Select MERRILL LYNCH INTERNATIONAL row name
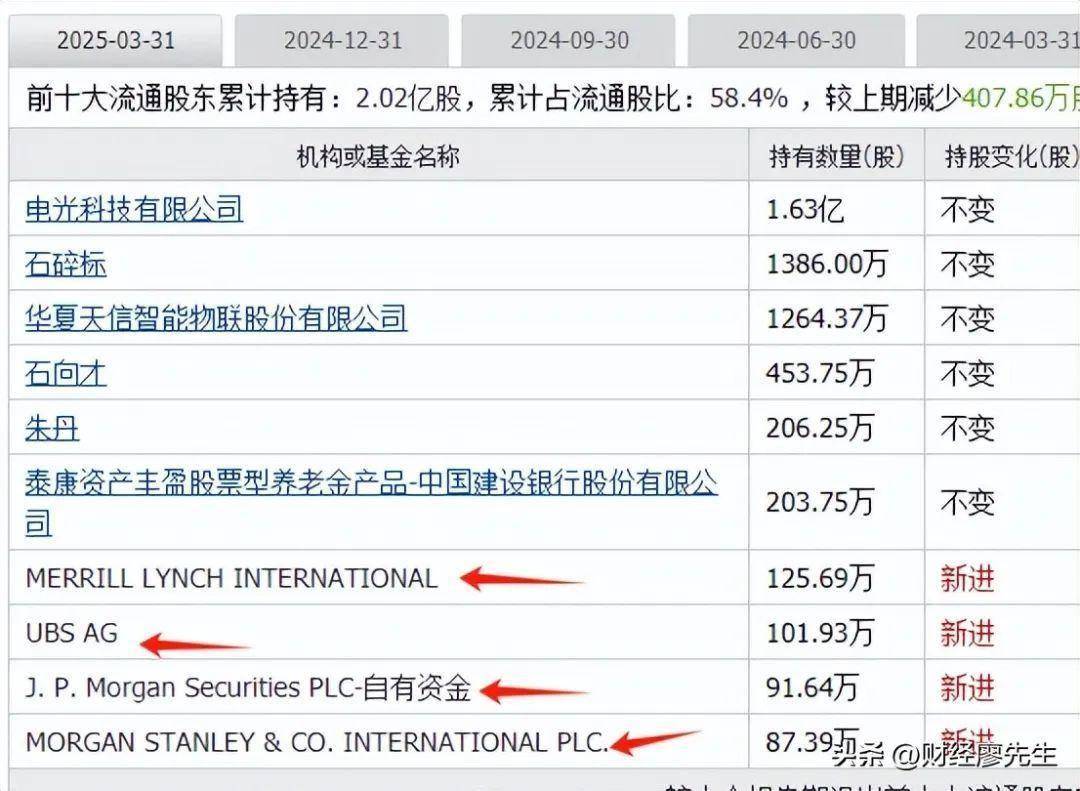 (231, 577)
